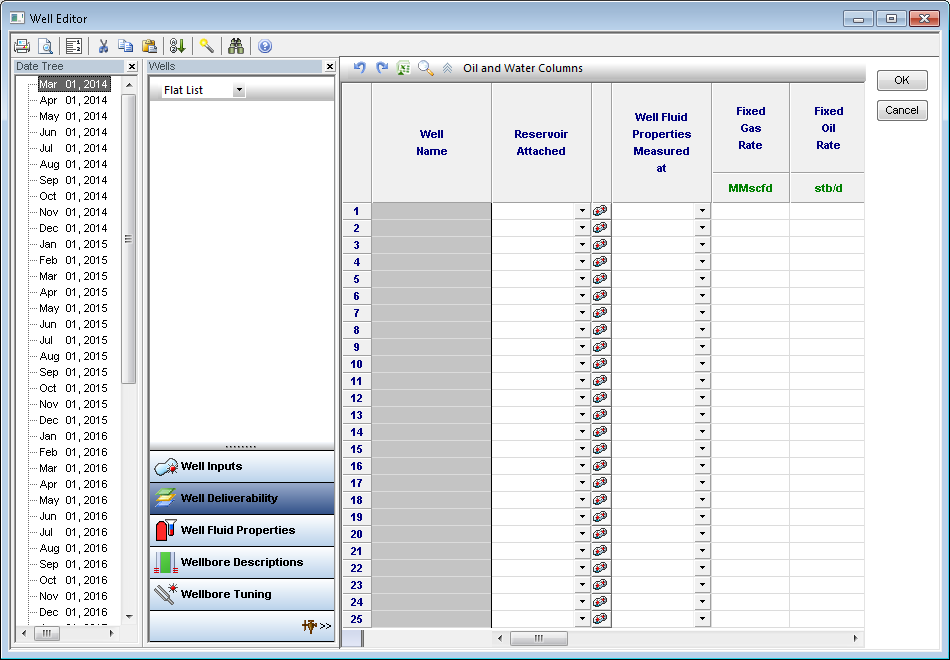
Task: Click the grid horizontal scrollbar thumb
Action: click(539, 638)
